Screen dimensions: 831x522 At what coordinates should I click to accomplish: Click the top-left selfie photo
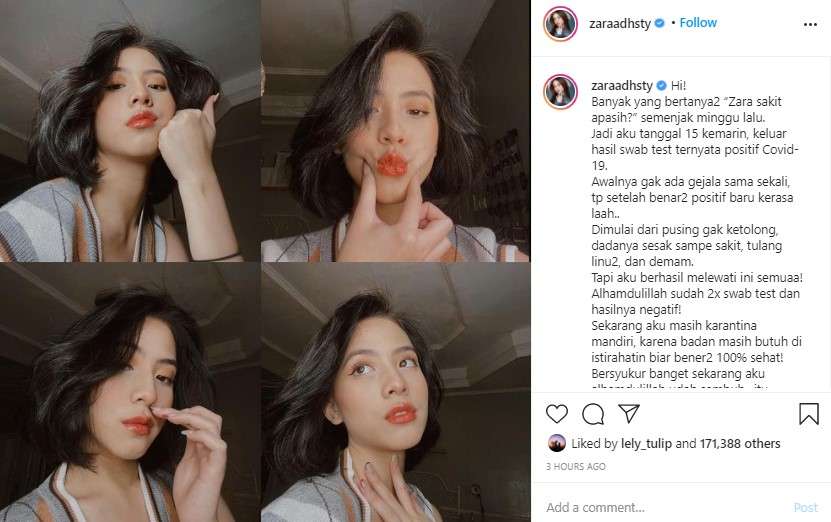coord(129,131)
